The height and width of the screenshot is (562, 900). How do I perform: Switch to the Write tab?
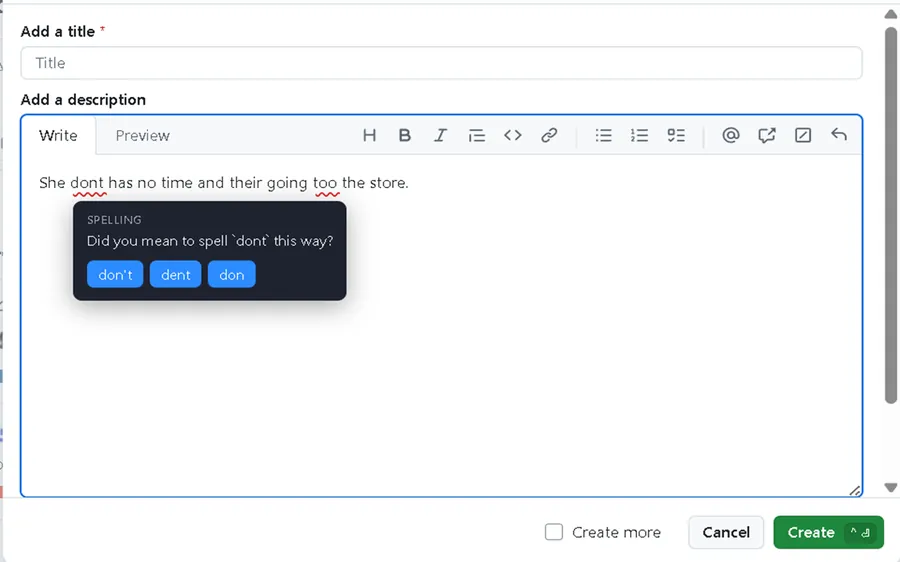[x=58, y=135]
